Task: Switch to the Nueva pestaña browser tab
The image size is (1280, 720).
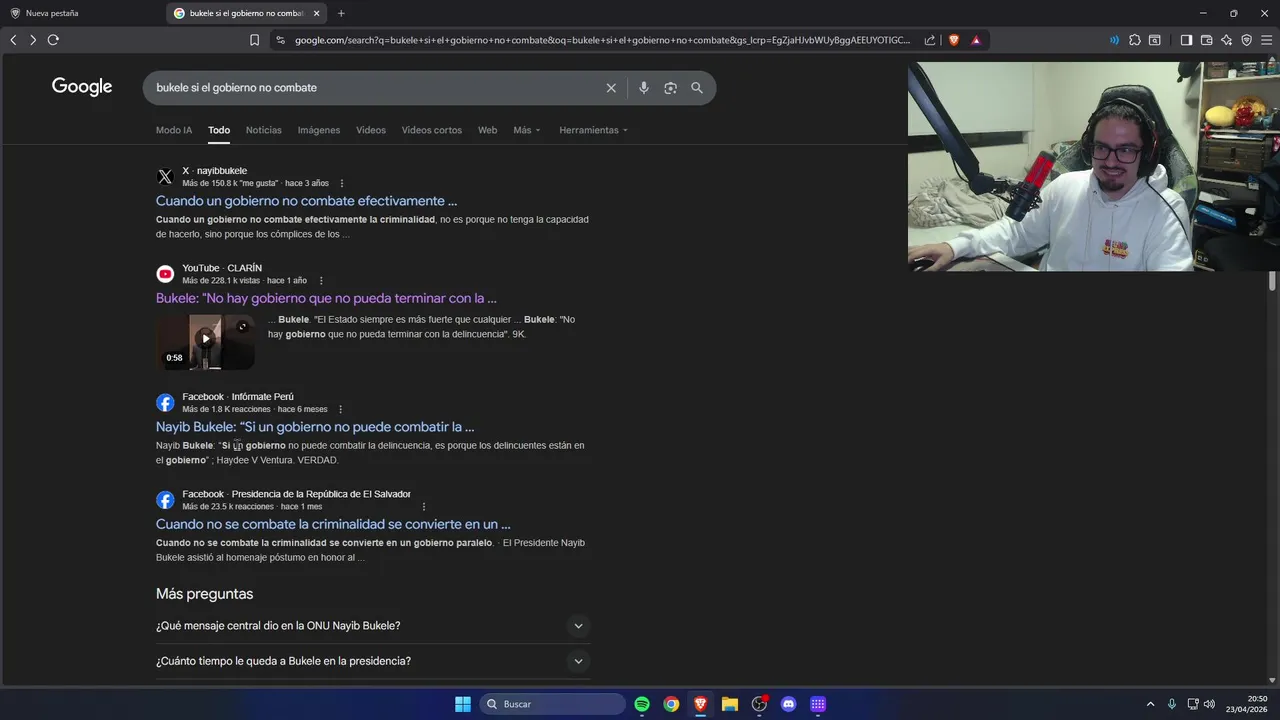Action: 80,13
